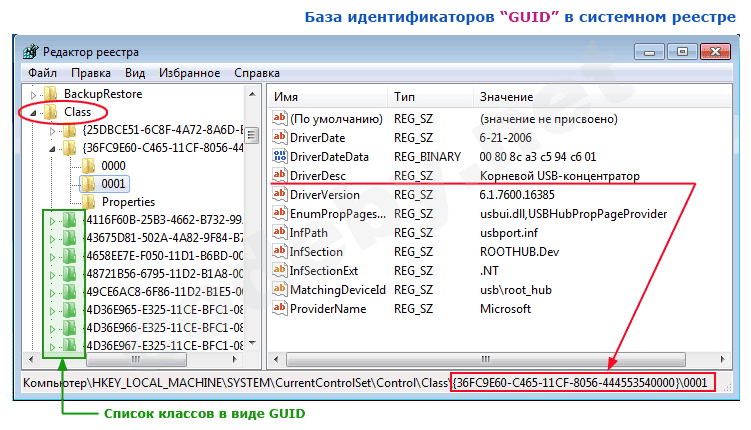
Task: Select the Properties subkey label
Action: (x=128, y=202)
